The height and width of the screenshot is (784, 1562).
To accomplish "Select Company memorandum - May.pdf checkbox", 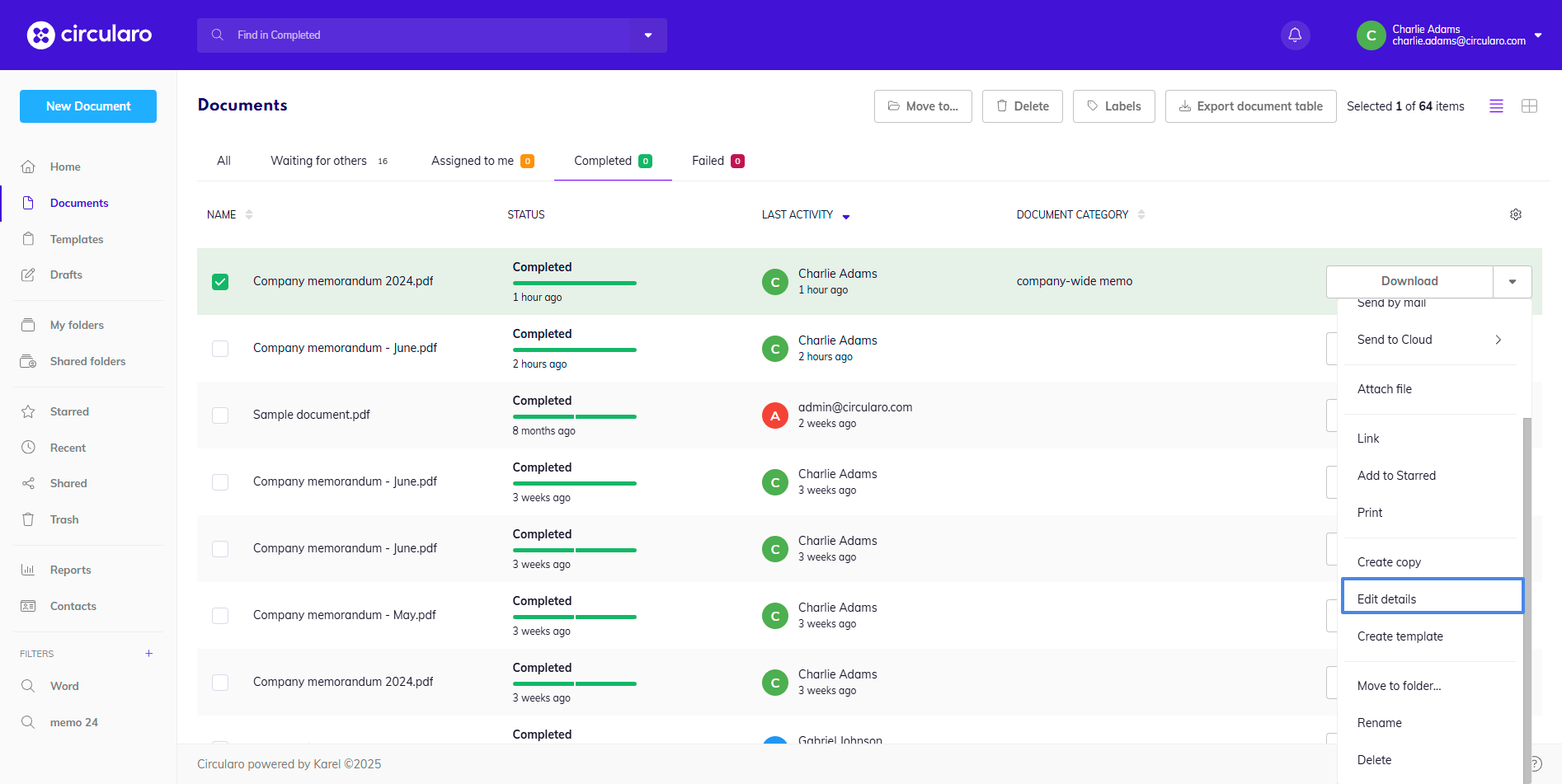I will [x=220, y=616].
